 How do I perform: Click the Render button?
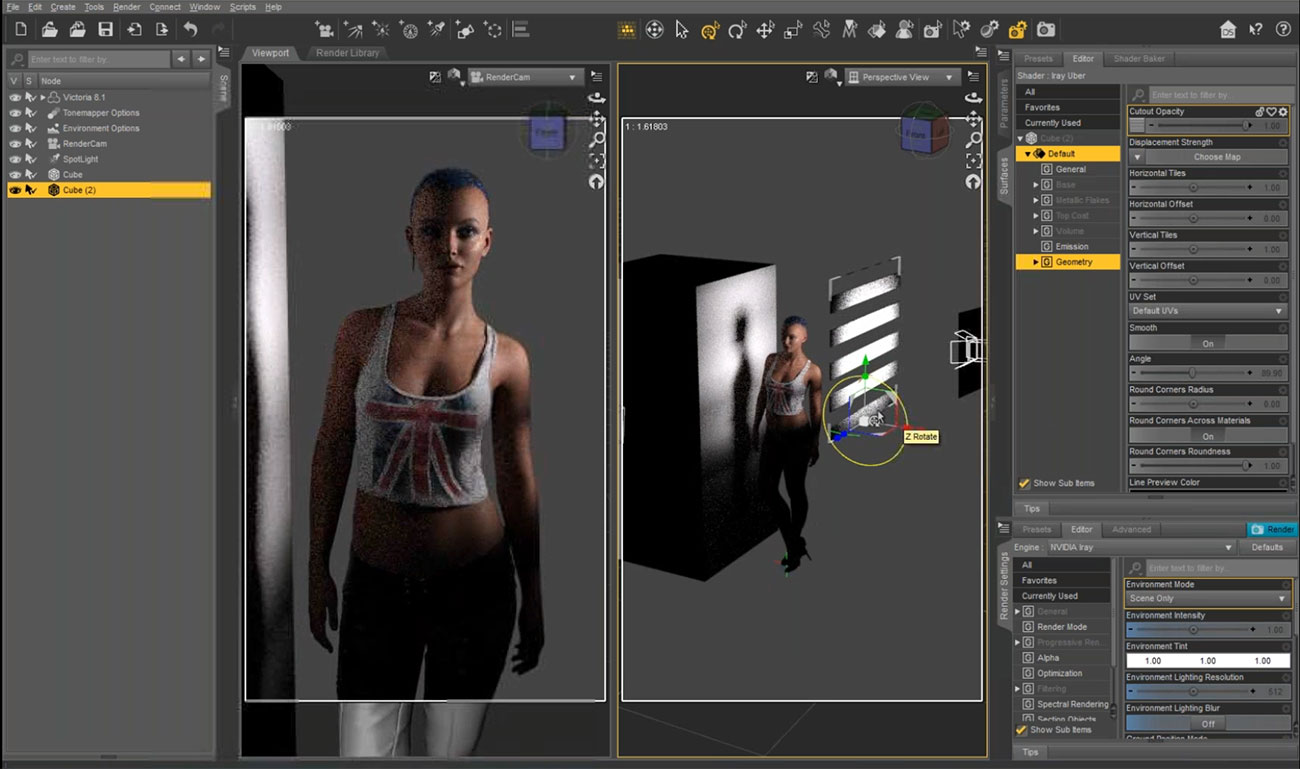click(1271, 529)
